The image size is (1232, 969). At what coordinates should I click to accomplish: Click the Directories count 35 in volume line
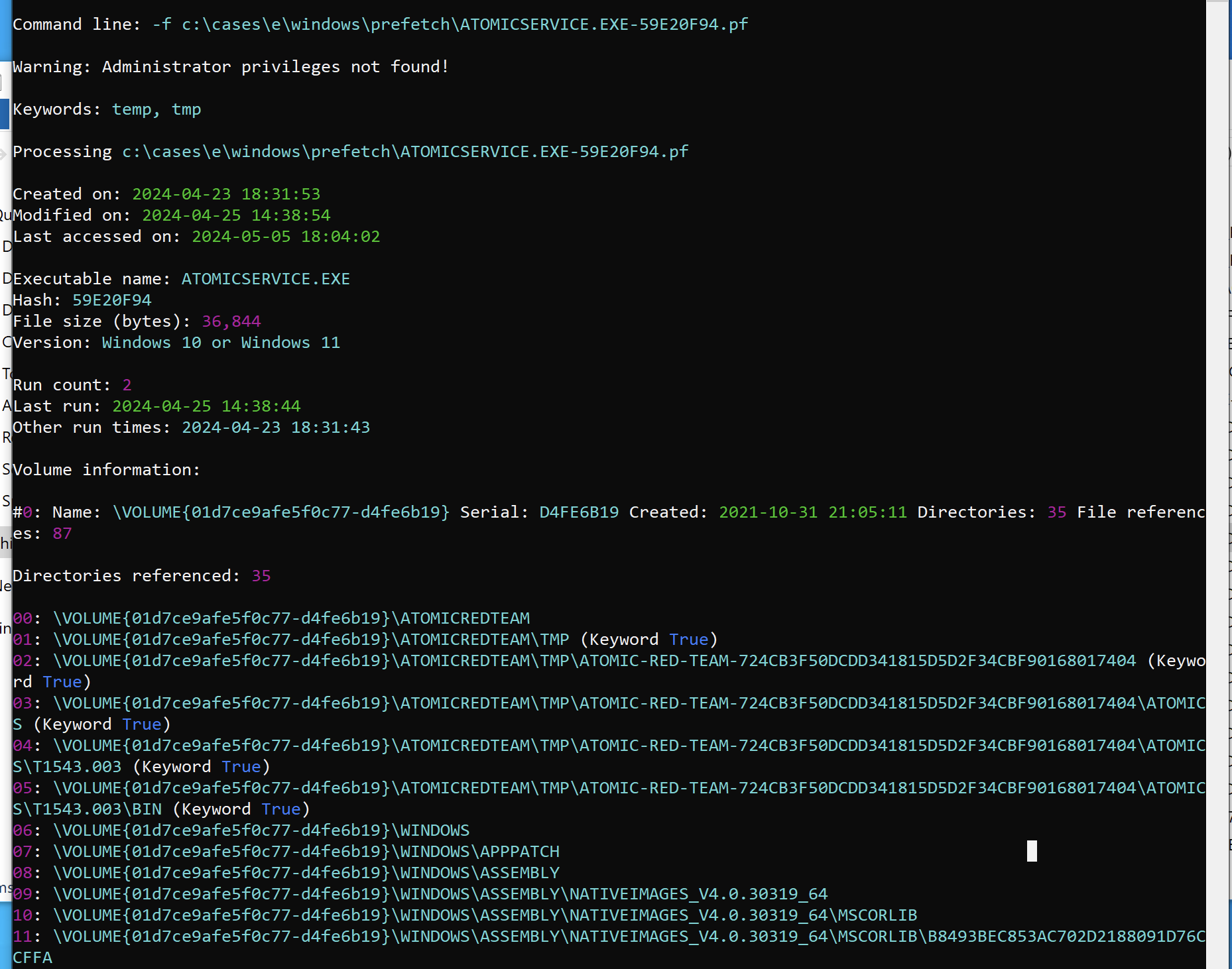[1057, 512]
